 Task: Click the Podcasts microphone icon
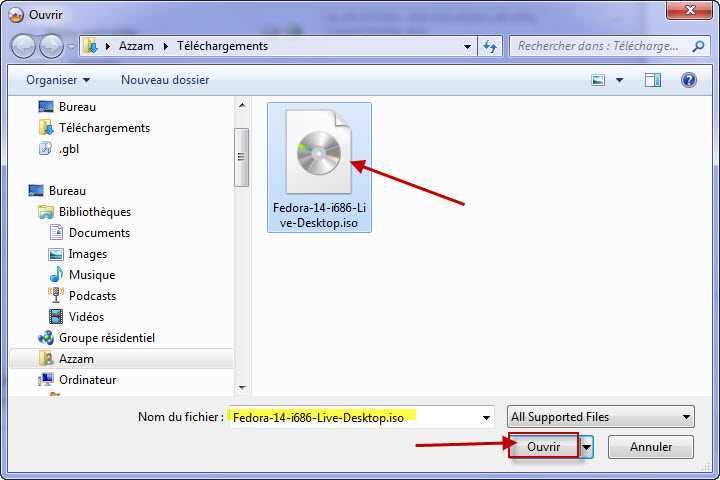[56, 295]
